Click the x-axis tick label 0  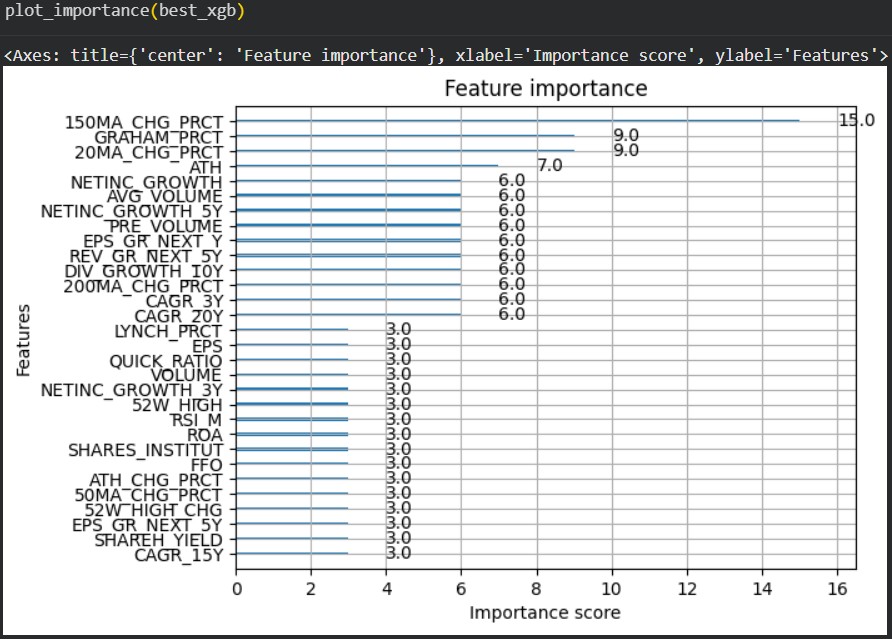point(236,589)
